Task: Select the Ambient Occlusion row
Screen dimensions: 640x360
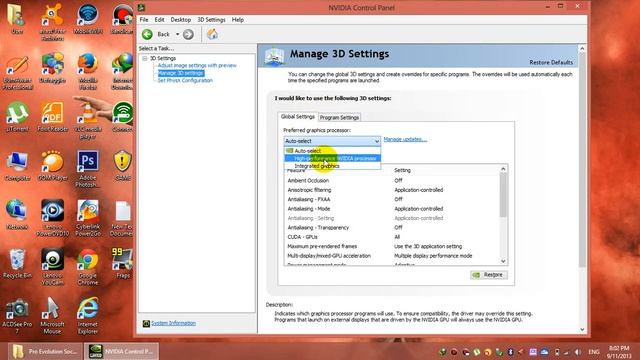Action: tap(392, 180)
